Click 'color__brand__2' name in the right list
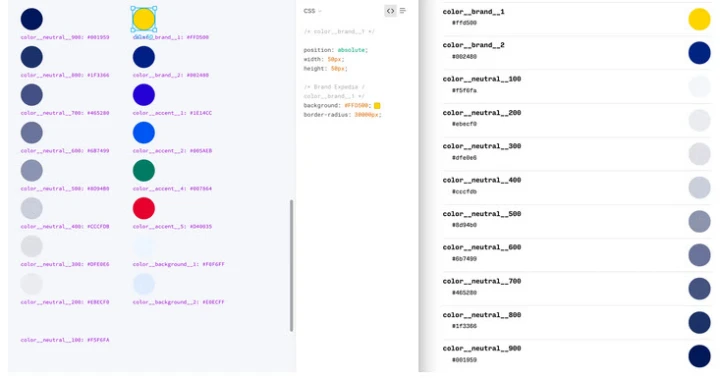 pyautogui.click(x=473, y=45)
